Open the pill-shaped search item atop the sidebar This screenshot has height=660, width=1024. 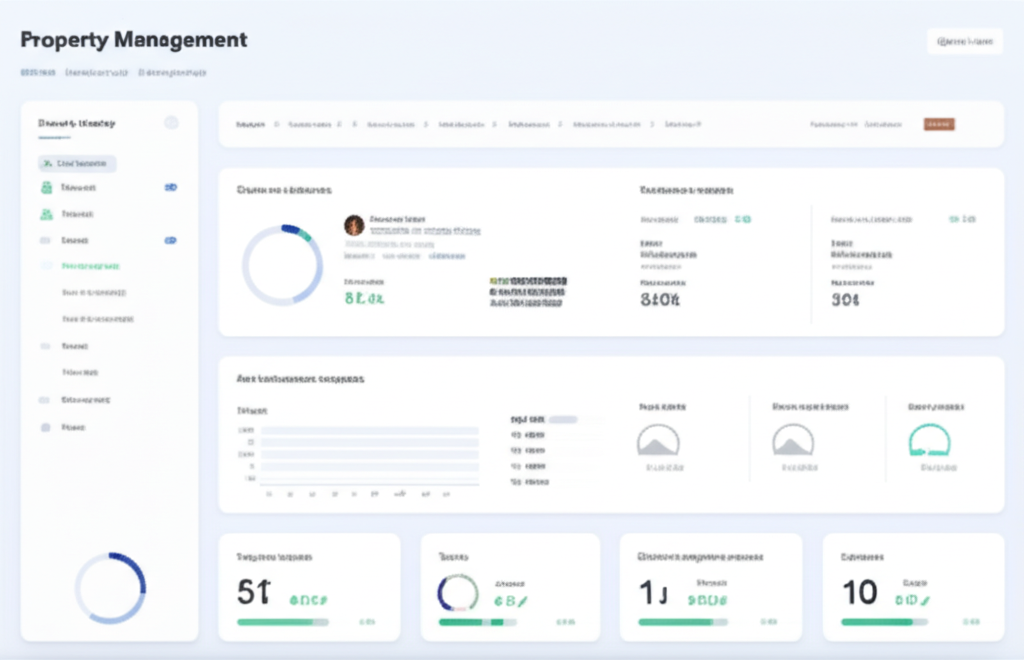coord(76,163)
